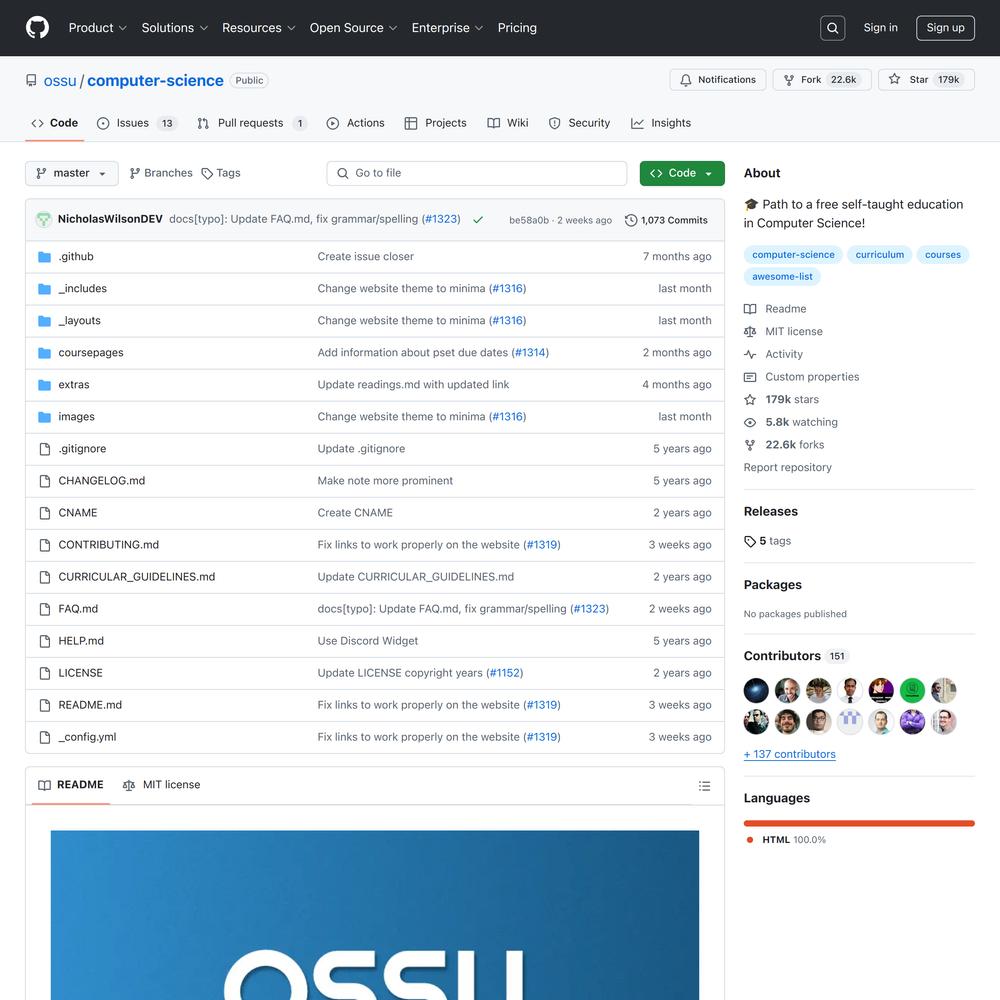Switch to the Wiki tab
The width and height of the screenshot is (1000, 1000).
click(x=508, y=123)
